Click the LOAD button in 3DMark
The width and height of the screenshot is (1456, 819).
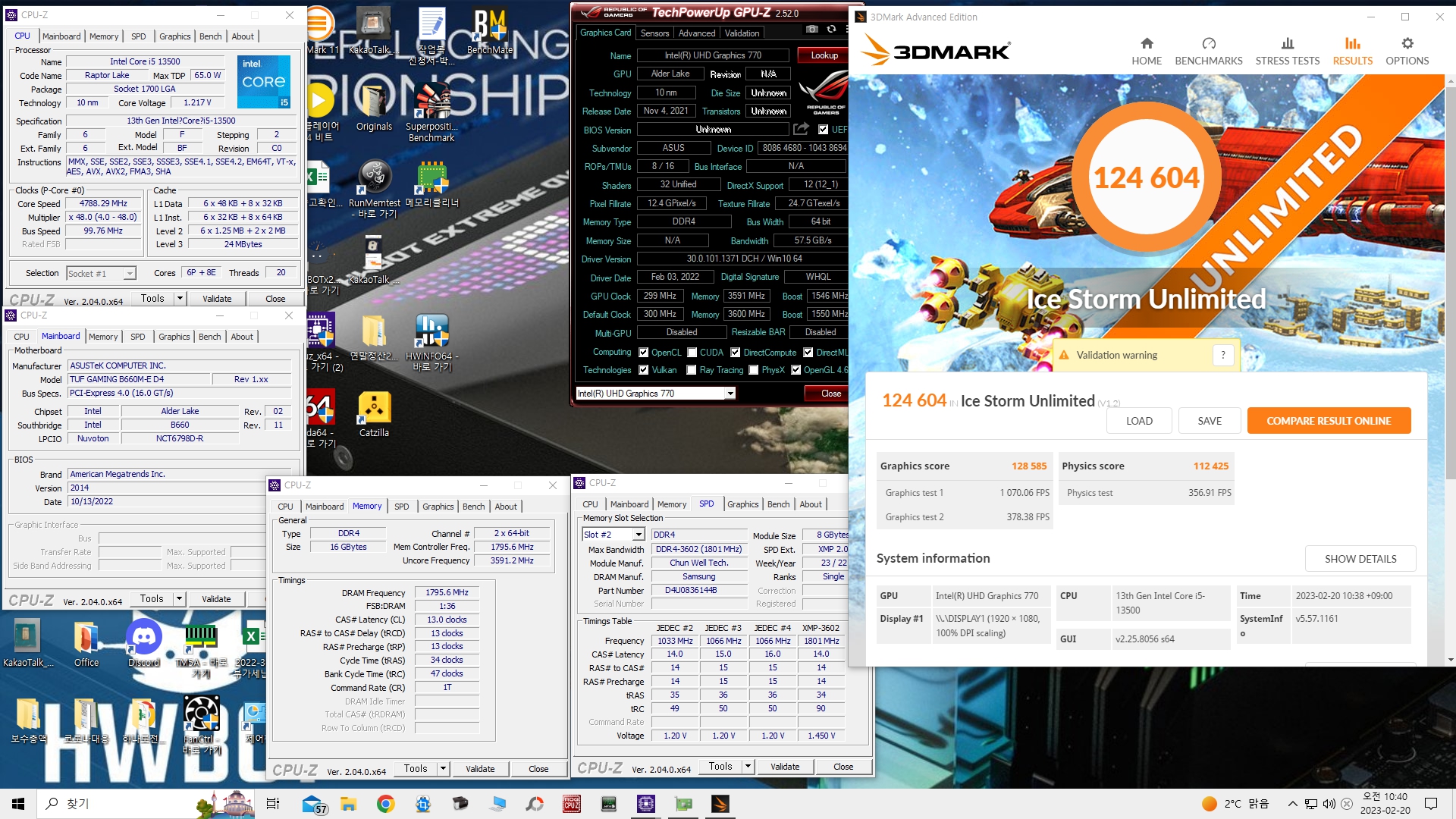pyautogui.click(x=1139, y=421)
